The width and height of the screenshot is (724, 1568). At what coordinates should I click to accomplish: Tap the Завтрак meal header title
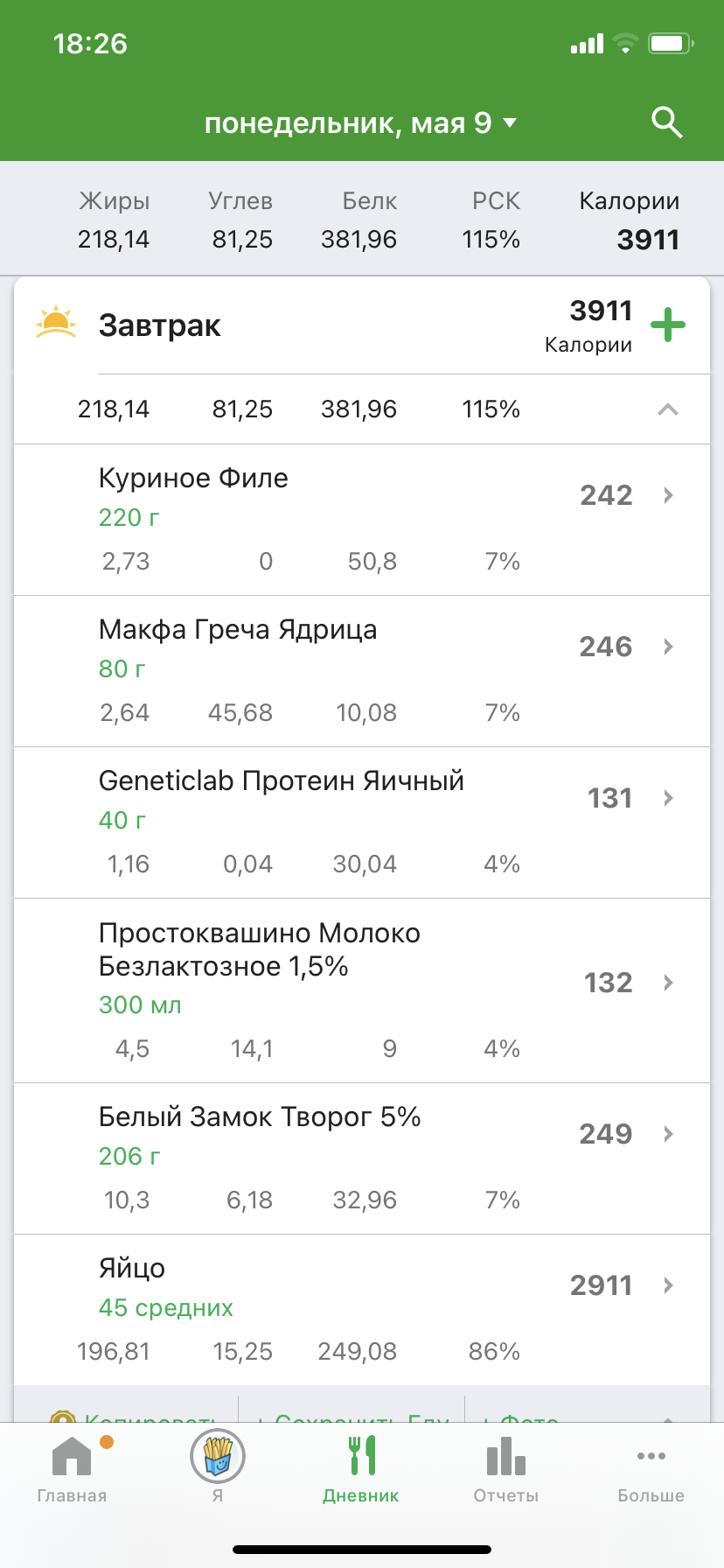coord(160,325)
